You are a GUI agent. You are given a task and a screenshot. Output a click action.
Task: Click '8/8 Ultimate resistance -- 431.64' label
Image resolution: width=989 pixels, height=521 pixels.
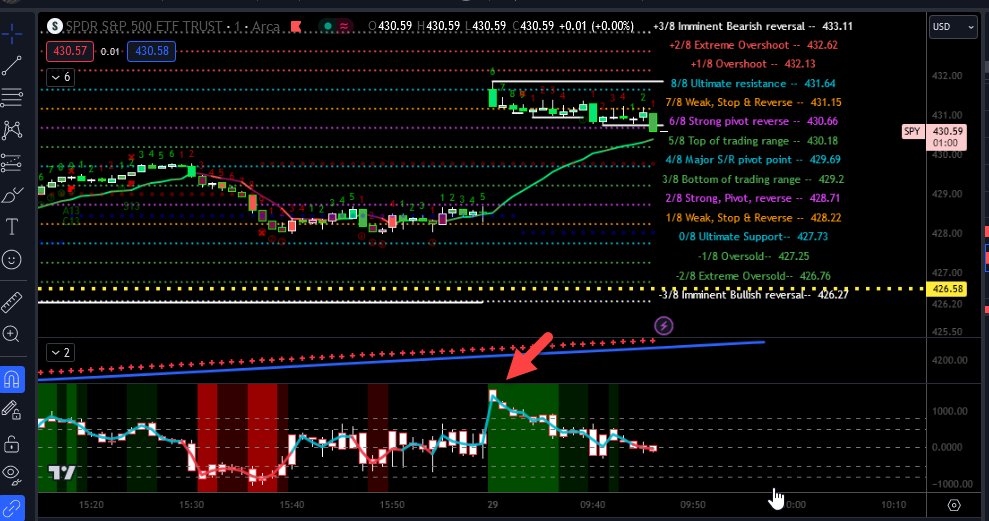click(752, 83)
